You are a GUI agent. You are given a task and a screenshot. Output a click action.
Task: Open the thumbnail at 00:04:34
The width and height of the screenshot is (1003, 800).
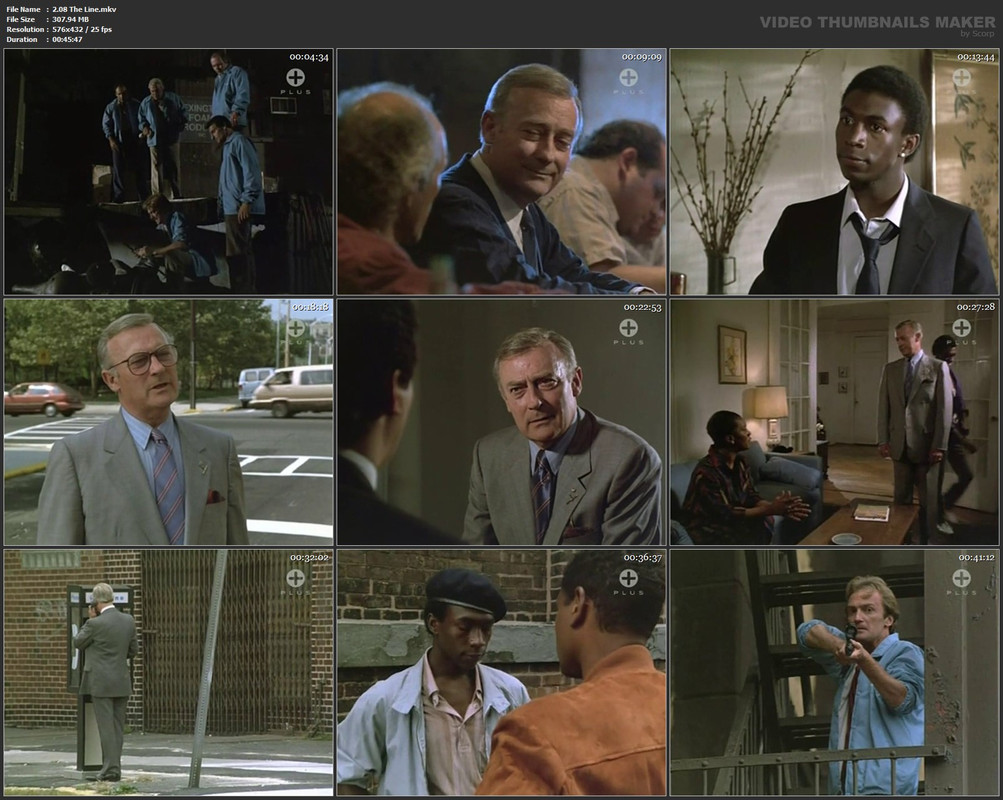(x=168, y=172)
